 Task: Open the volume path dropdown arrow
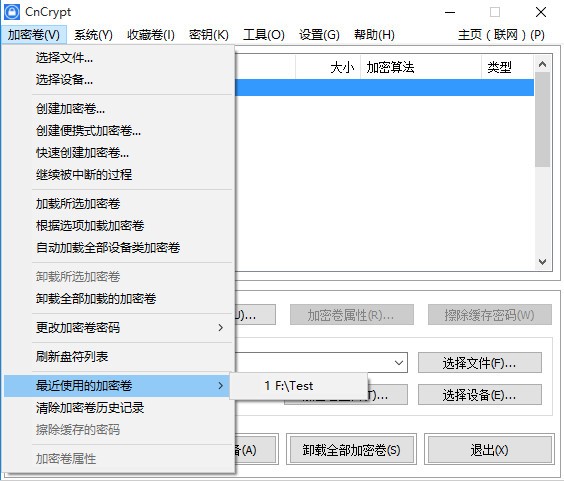(399, 363)
